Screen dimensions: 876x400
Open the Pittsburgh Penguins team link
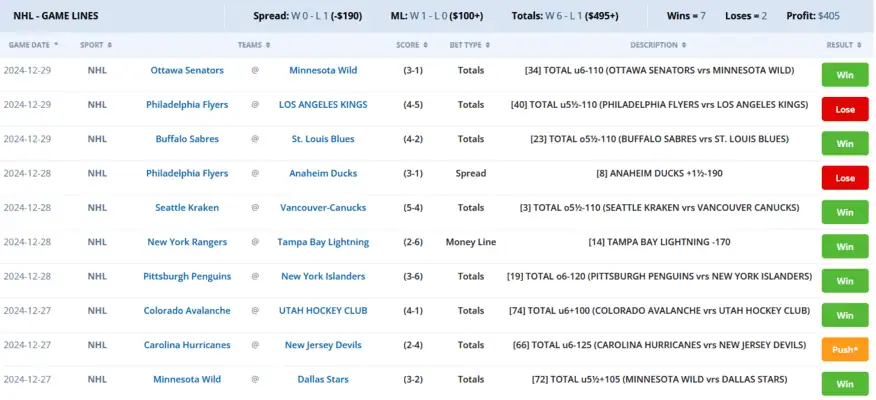[187, 277]
